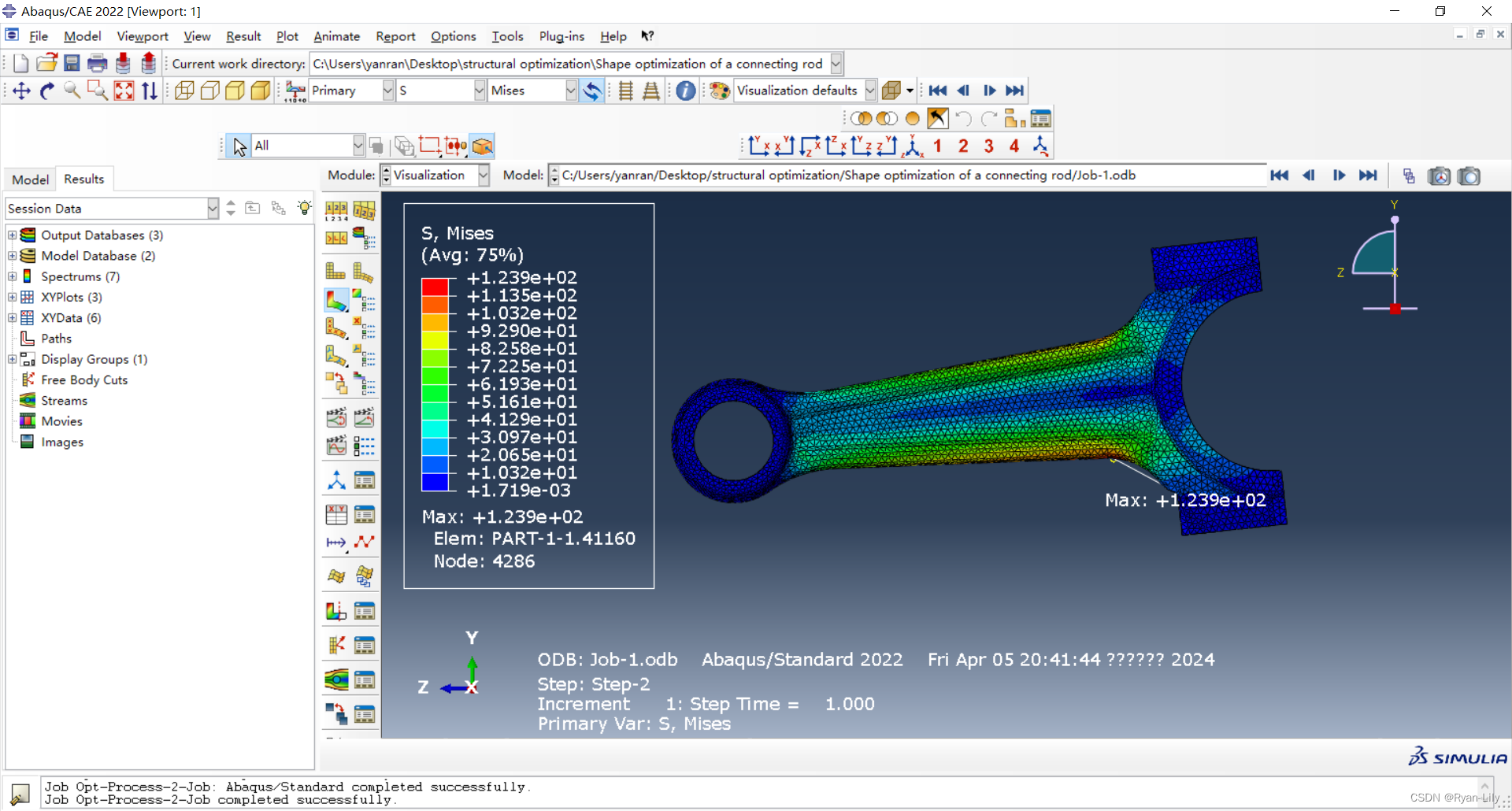The height and width of the screenshot is (811, 1512).
Task: Click the Print icon in toolbar
Action: (x=98, y=64)
